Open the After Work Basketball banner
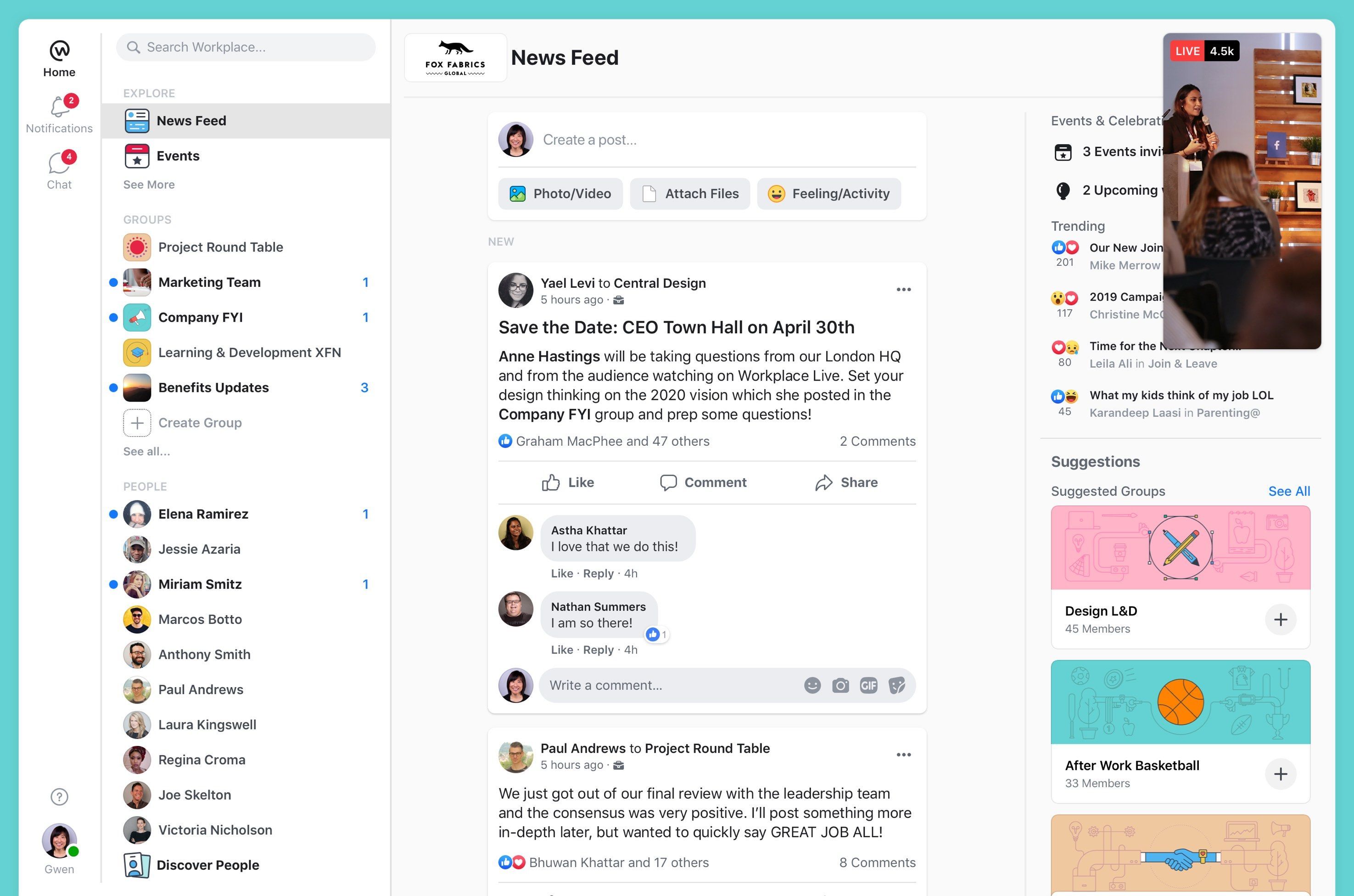Screen dimensions: 1354x896 [1181, 702]
